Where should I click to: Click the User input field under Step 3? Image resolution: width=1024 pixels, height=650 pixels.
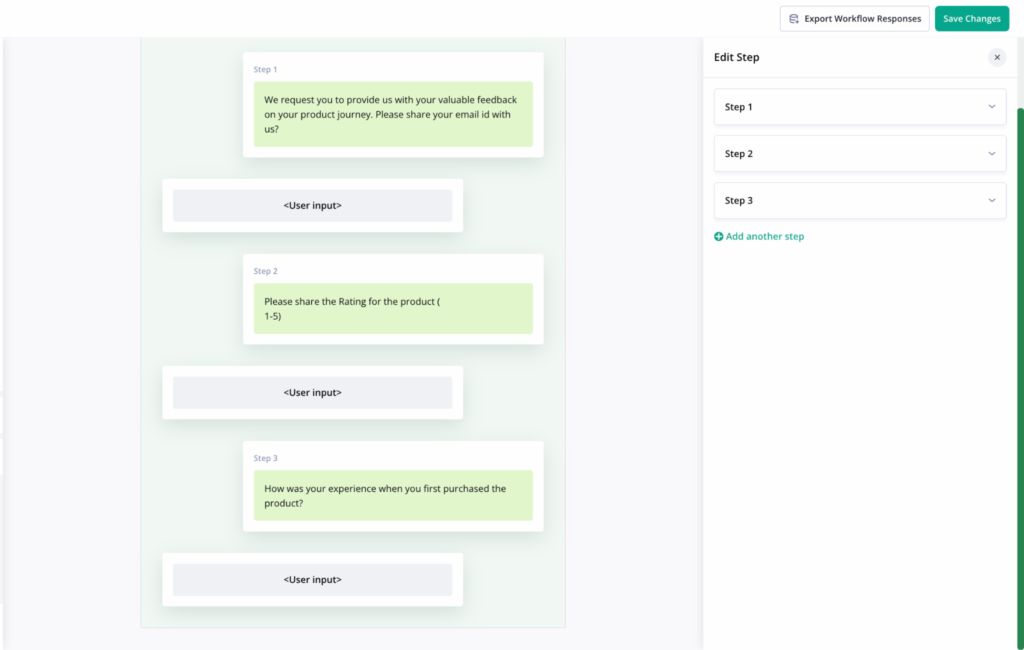(x=312, y=579)
